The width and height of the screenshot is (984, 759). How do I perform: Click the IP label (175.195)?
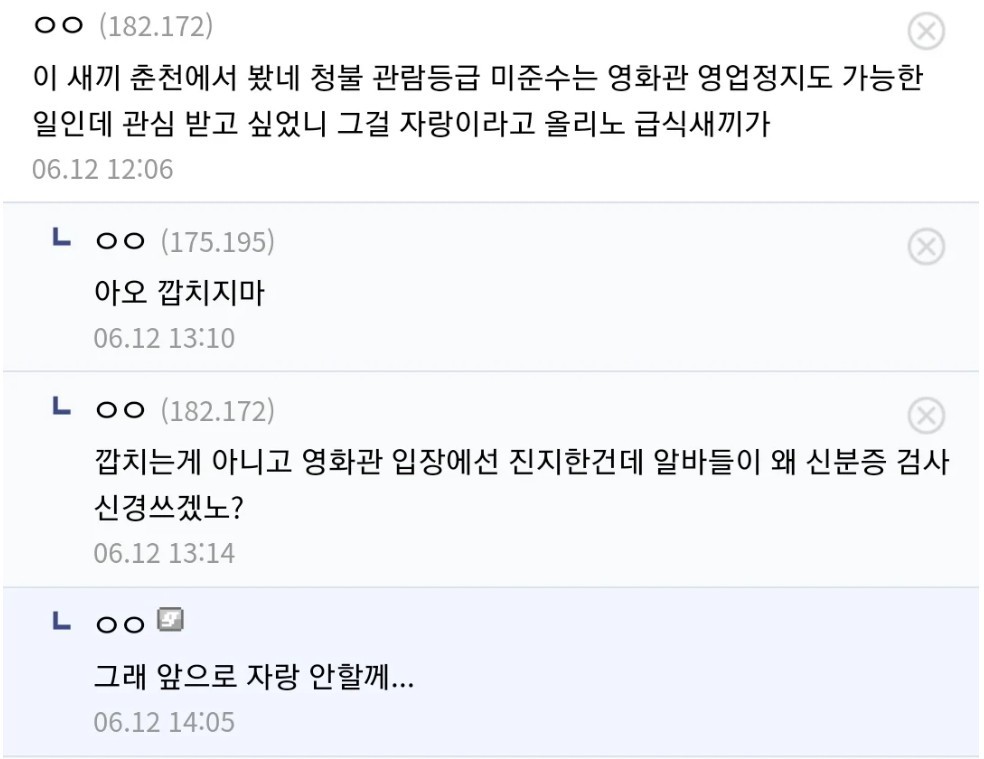click(216, 241)
